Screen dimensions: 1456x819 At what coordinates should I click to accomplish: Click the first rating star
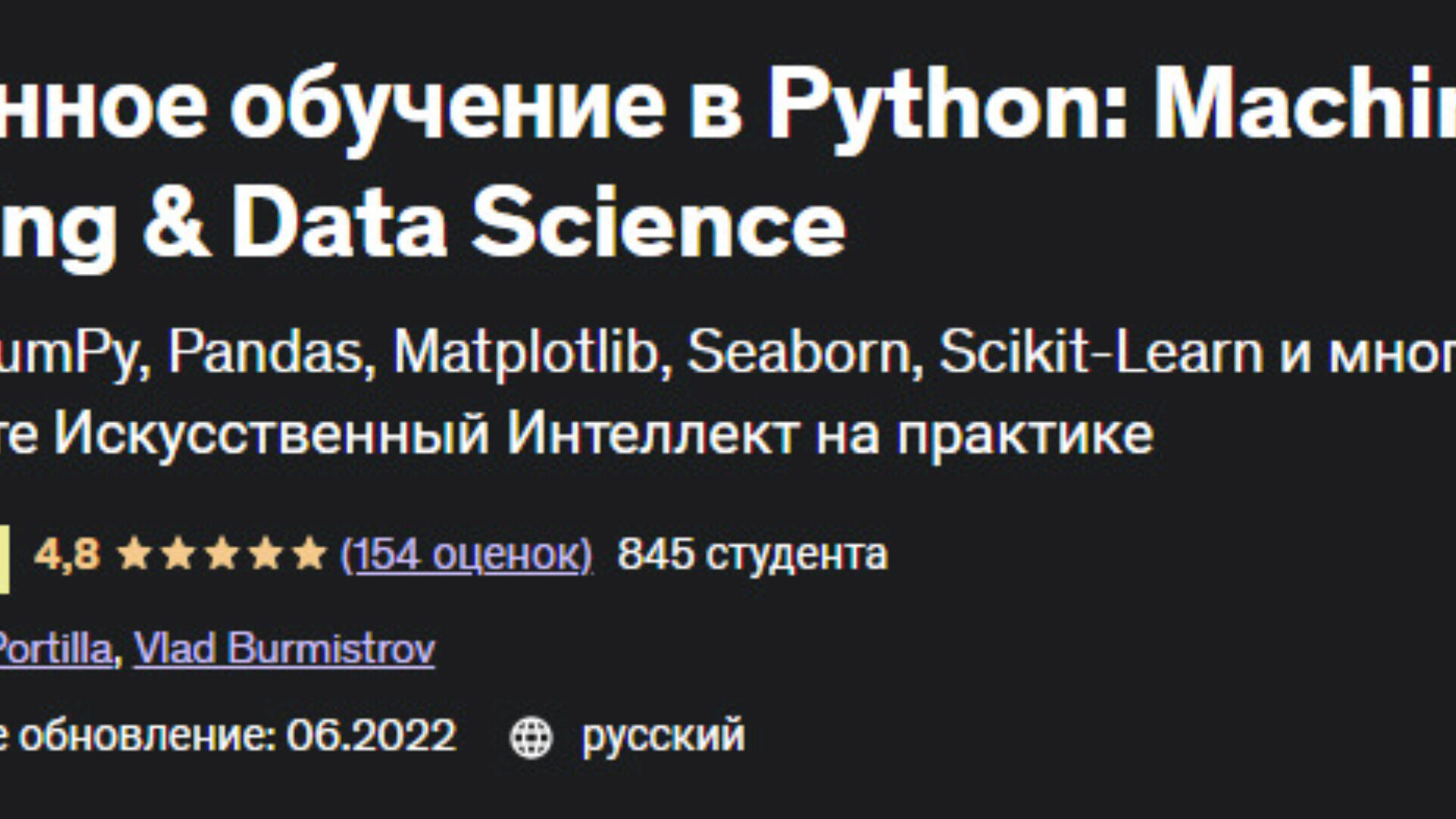coord(134,554)
